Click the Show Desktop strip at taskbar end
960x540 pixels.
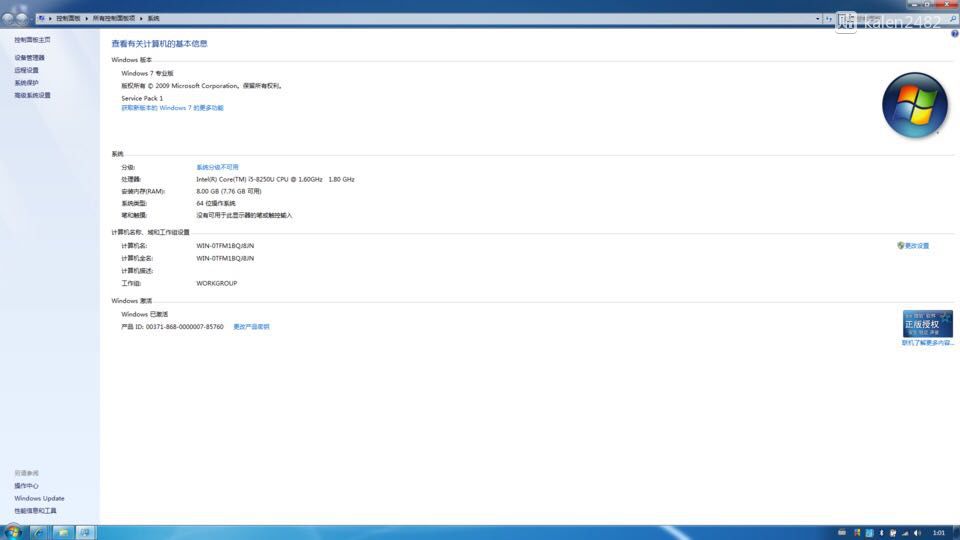(x=956, y=533)
